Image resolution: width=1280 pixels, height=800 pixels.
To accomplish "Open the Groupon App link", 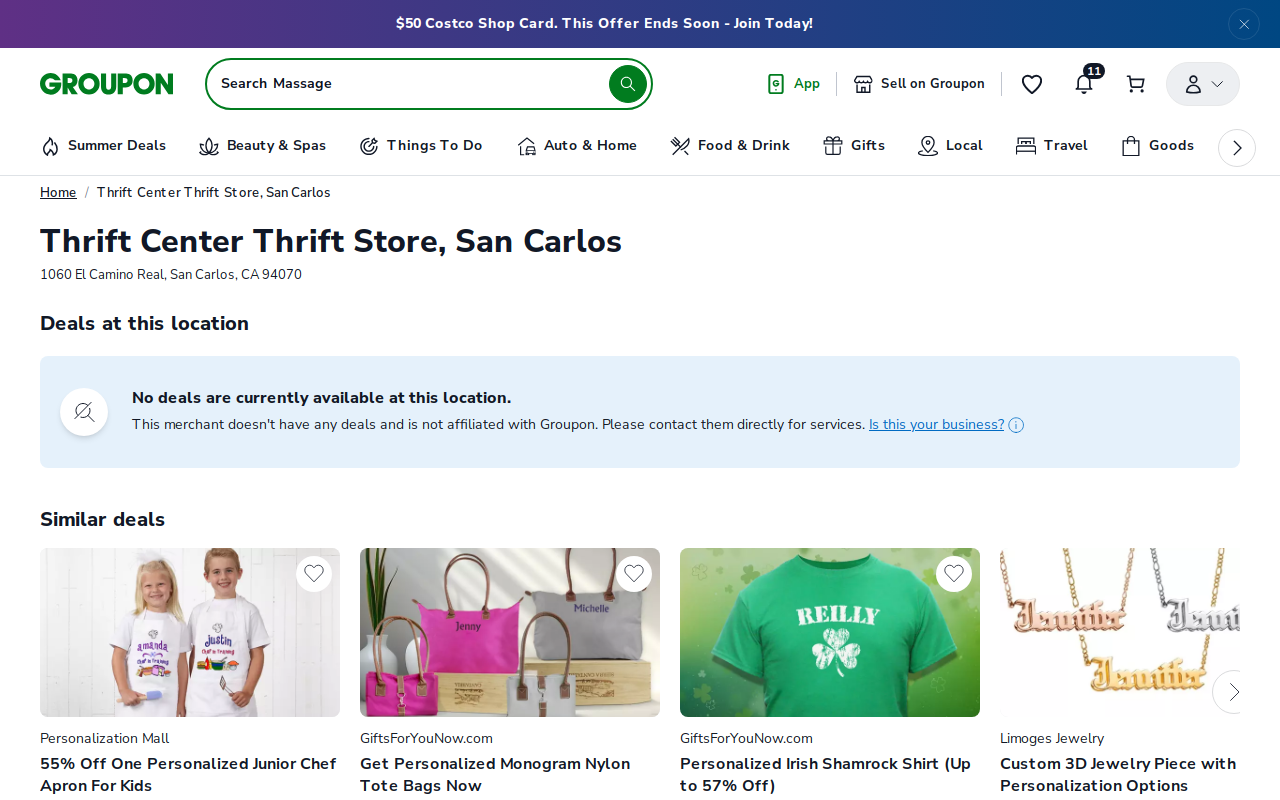I will [794, 84].
